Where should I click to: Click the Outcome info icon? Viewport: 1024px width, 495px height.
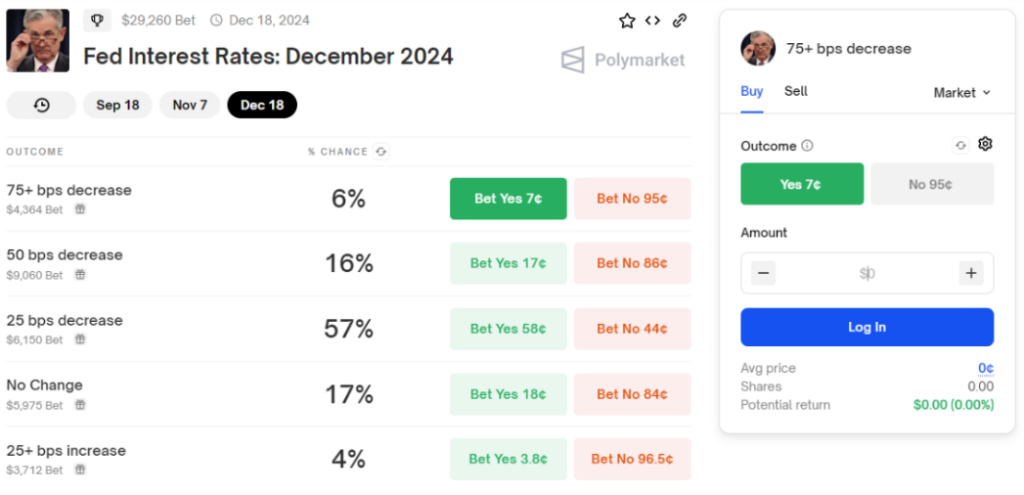[x=807, y=146]
